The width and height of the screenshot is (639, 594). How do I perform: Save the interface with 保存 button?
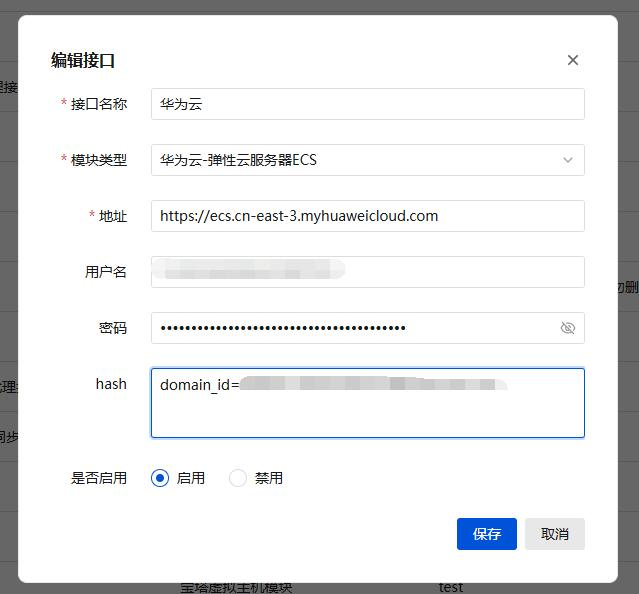487,534
